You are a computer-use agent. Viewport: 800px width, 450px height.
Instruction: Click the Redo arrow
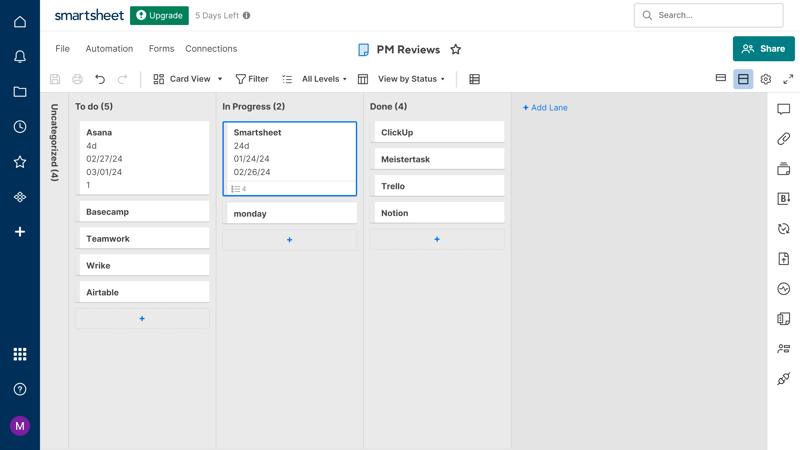122,79
